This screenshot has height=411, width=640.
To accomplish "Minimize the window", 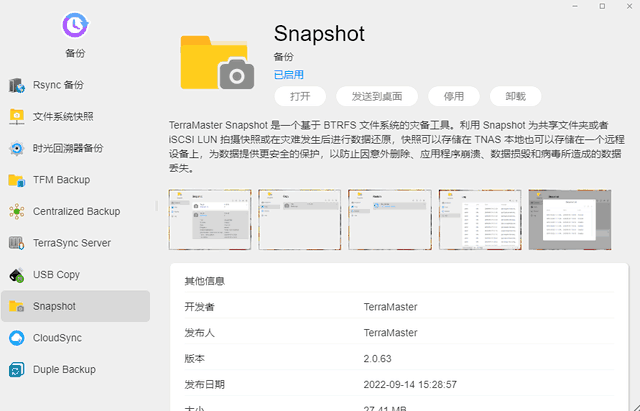I will [575, 6].
